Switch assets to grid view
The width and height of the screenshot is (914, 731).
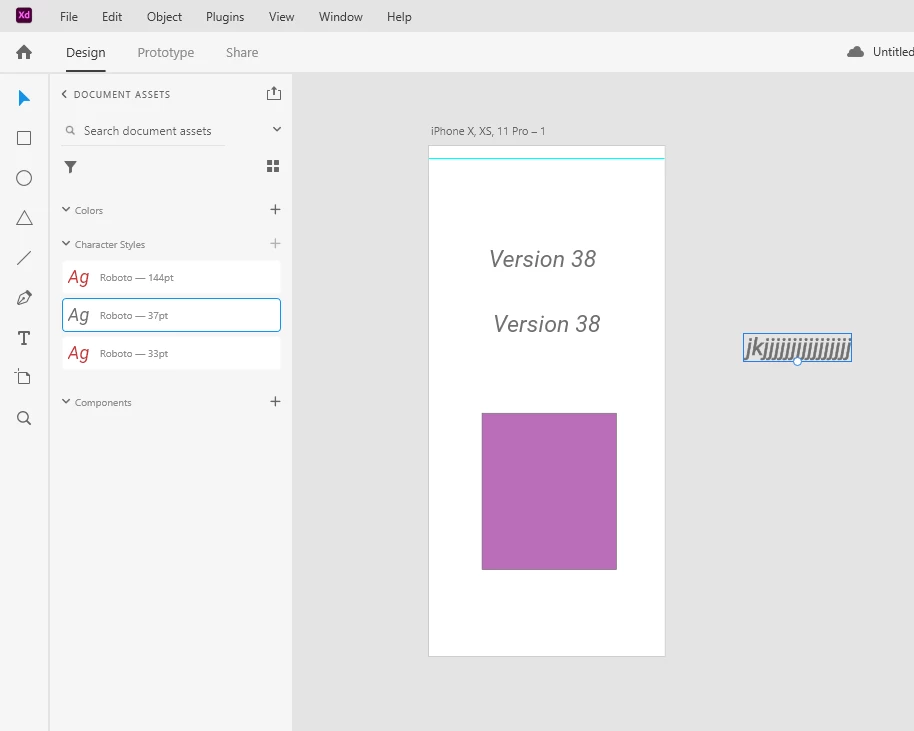[x=273, y=167]
